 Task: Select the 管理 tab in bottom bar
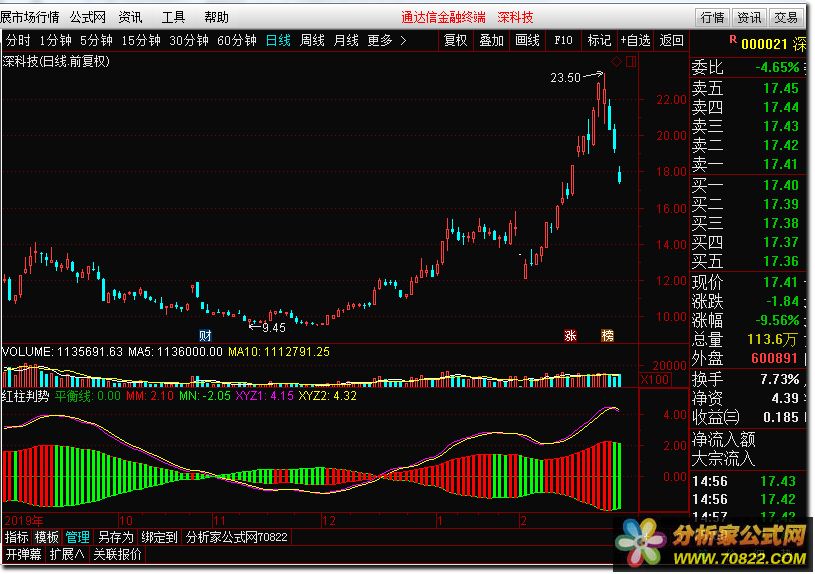77,537
